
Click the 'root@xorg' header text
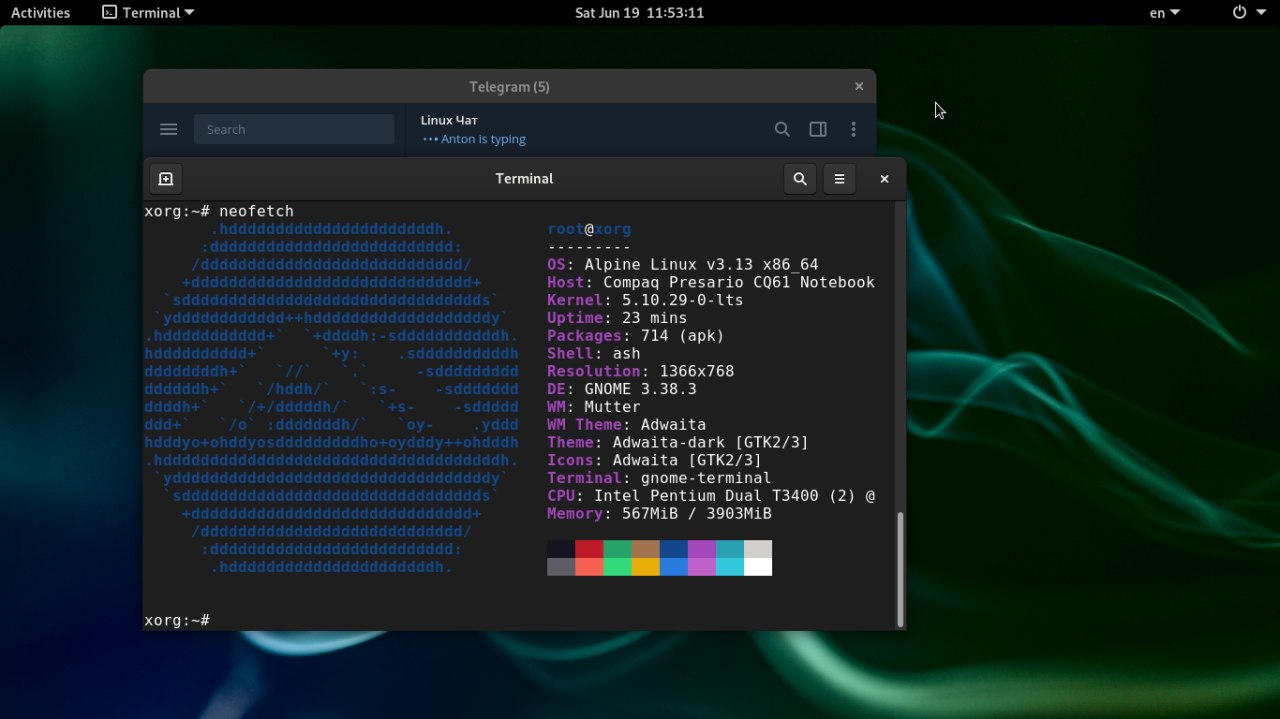(x=589, y=229)
